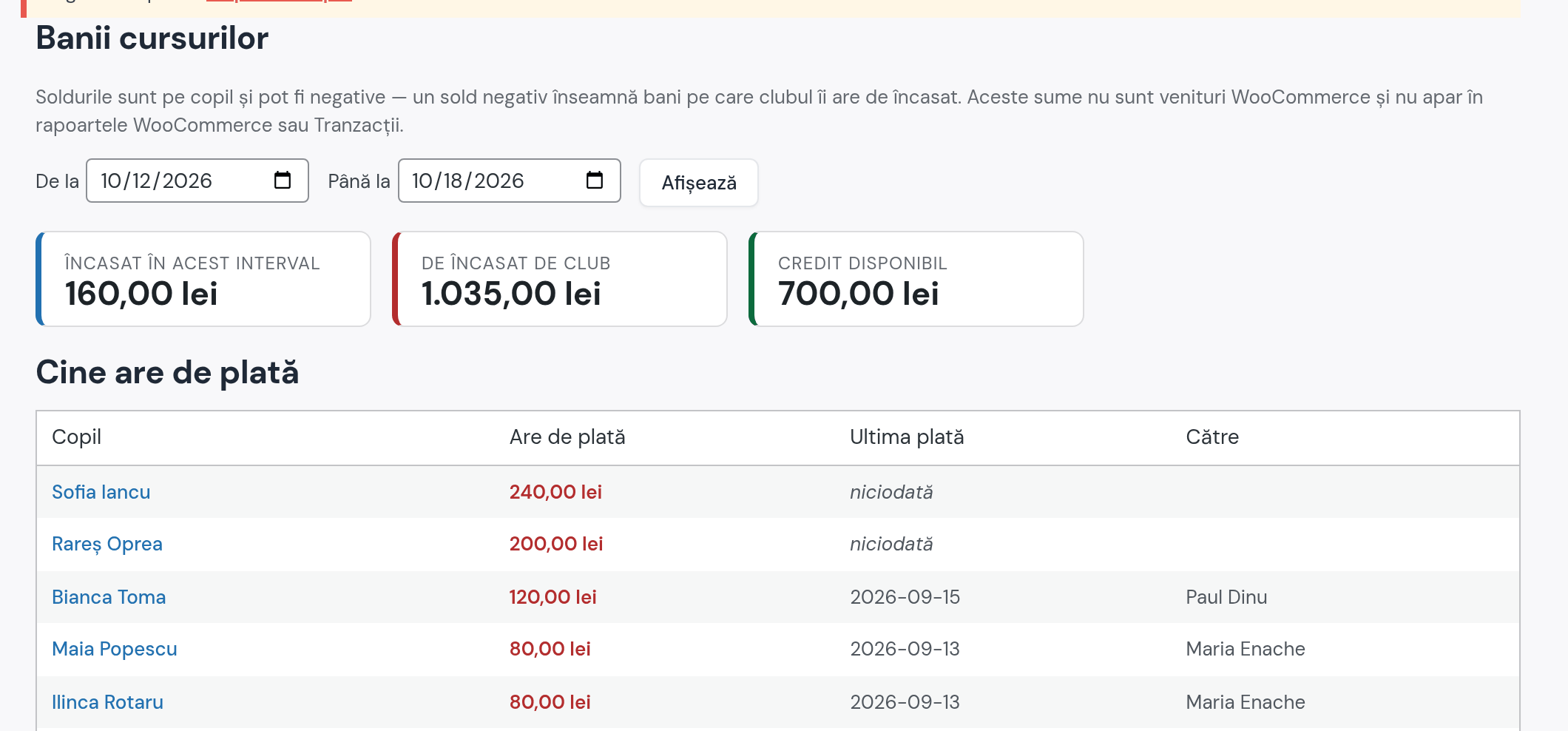This screenshot has width=1568, height=731.
Task: Click Paul Dinu in Bianca Toma's row
Action: pos(1227,597)
